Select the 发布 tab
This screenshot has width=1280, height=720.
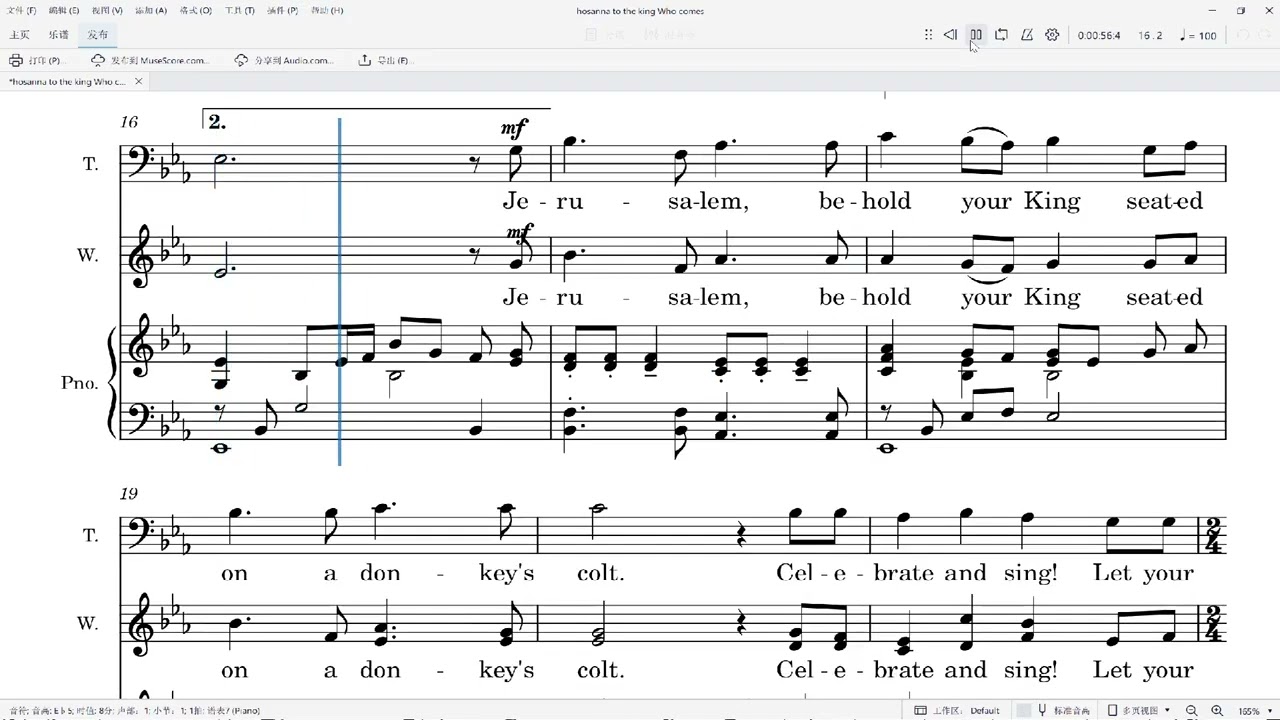[97, 35]
